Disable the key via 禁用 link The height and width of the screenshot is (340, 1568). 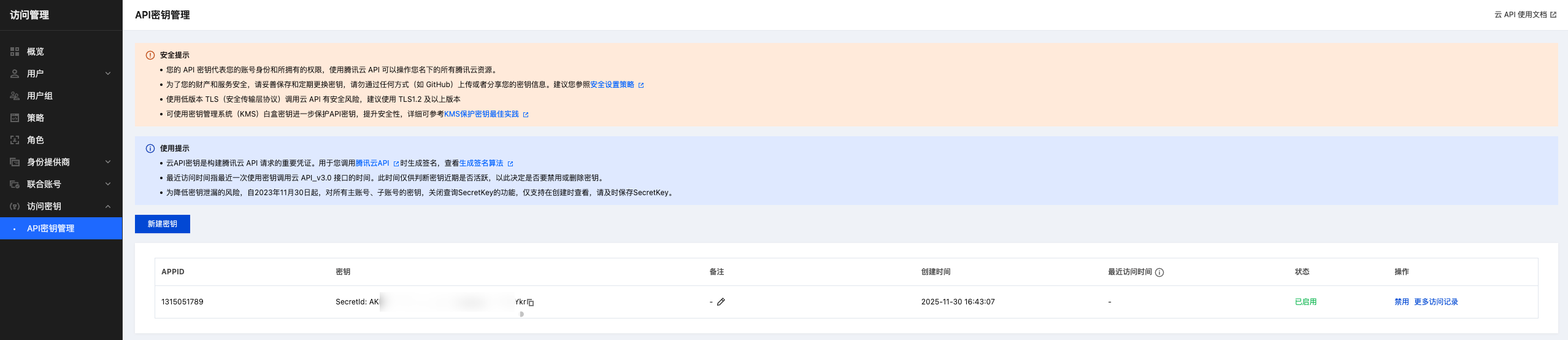click(1401, 302)
